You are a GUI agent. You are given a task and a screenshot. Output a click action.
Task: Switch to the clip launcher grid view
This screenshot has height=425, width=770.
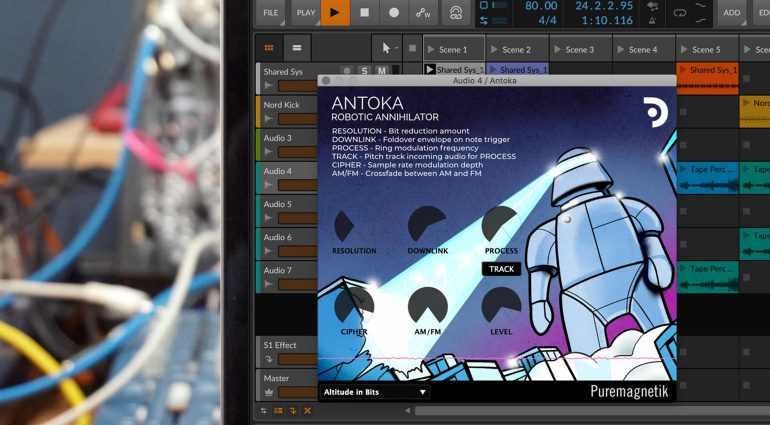269,48
